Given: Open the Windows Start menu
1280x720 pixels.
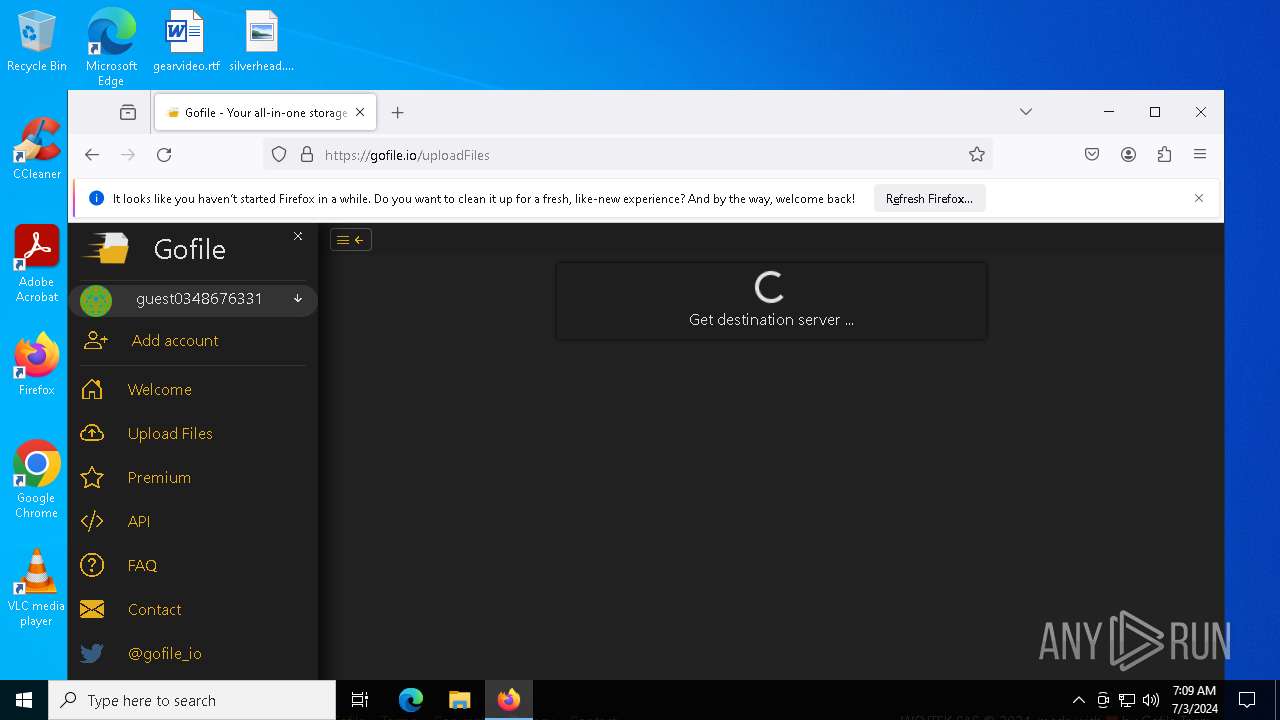Looking at the screenshot, I should (24, 700).
